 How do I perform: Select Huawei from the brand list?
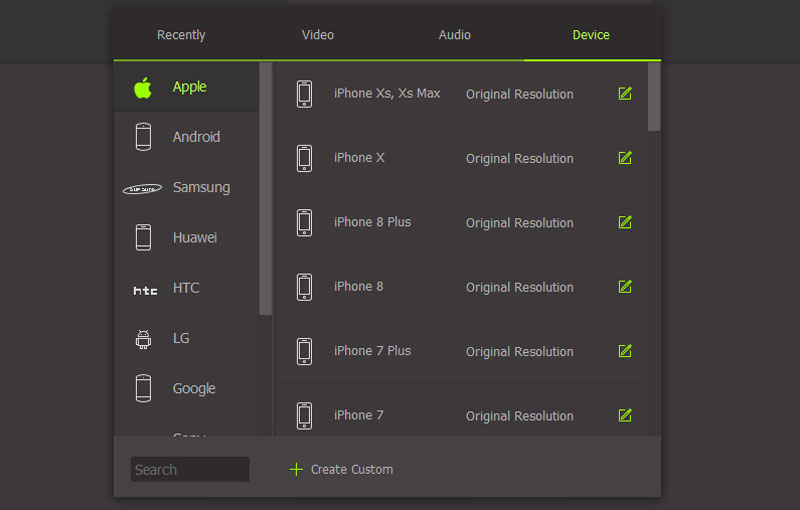195,238
